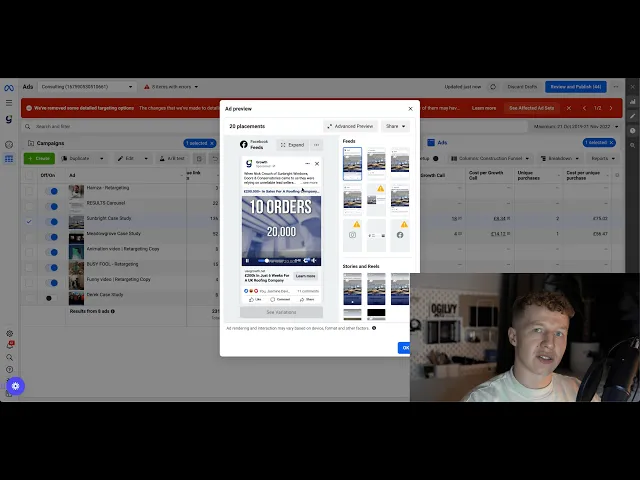Image resolution: width=640 pixels, height=480 pixels.
Task: Open the edit pencil icon in right rail
Action: 633,116
